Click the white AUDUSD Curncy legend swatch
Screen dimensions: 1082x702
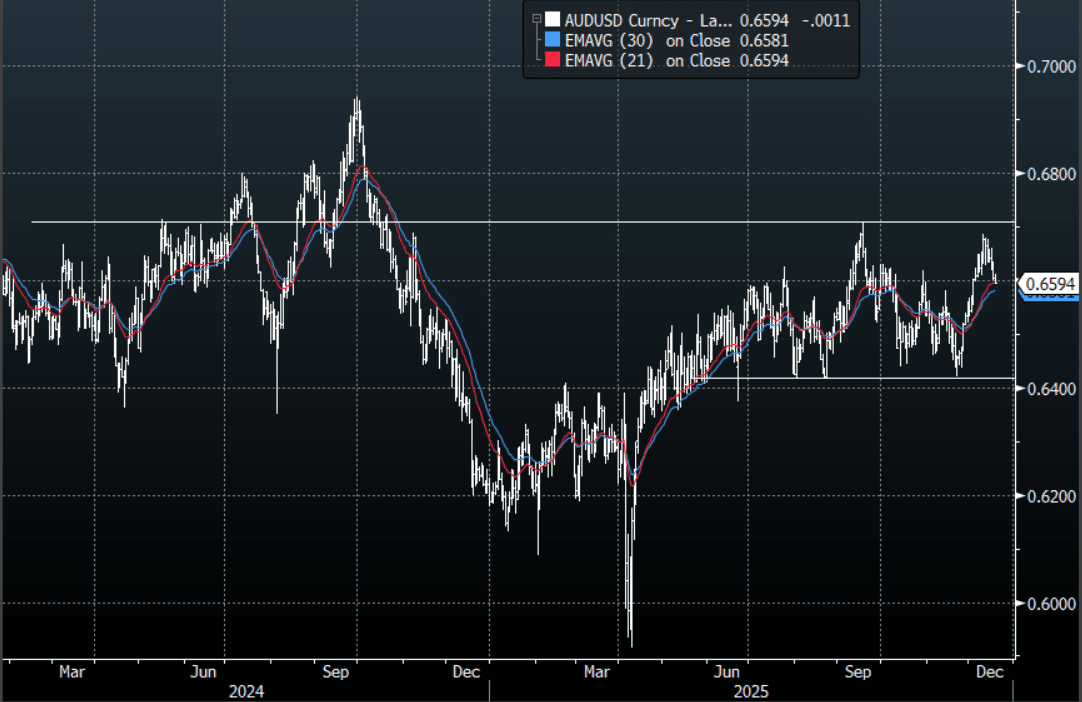click(x=551, y=19)
